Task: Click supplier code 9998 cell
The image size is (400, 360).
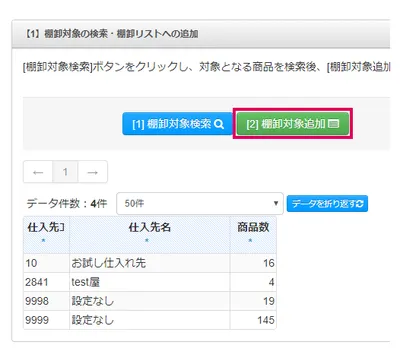Action: pyautogui.click(x=46, y=301)
